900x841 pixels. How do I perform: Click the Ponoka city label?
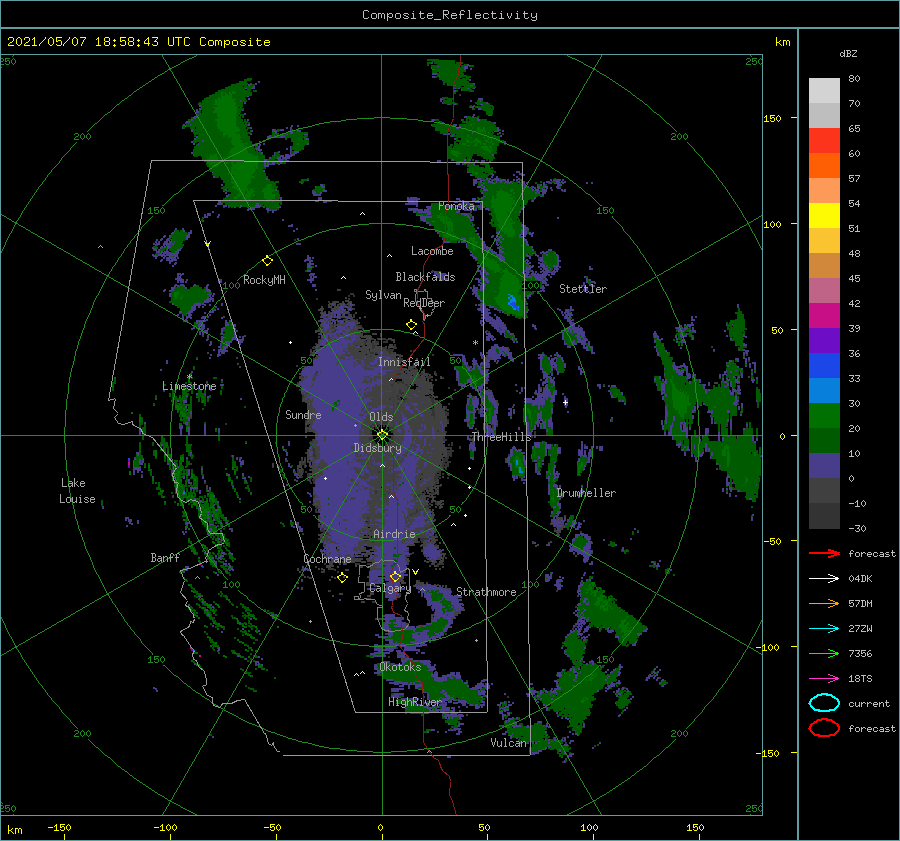[456, 206]
